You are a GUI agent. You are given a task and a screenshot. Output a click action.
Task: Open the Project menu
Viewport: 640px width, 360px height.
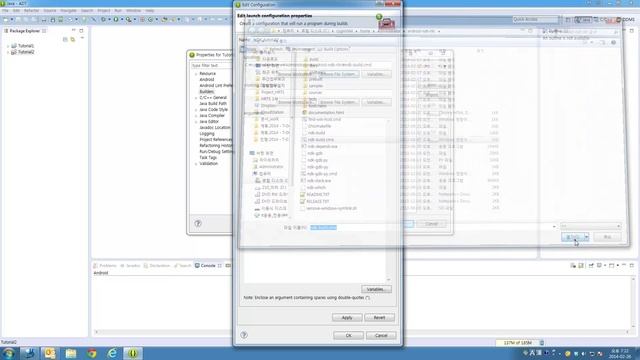tap(104, 11)
